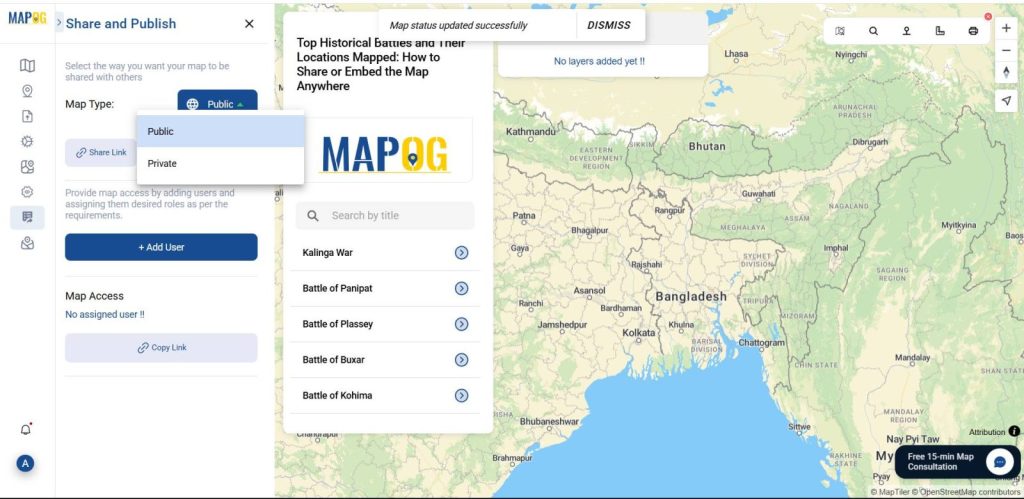Click the basemap switcher icon in map toolbar

[x=840, y=31]
